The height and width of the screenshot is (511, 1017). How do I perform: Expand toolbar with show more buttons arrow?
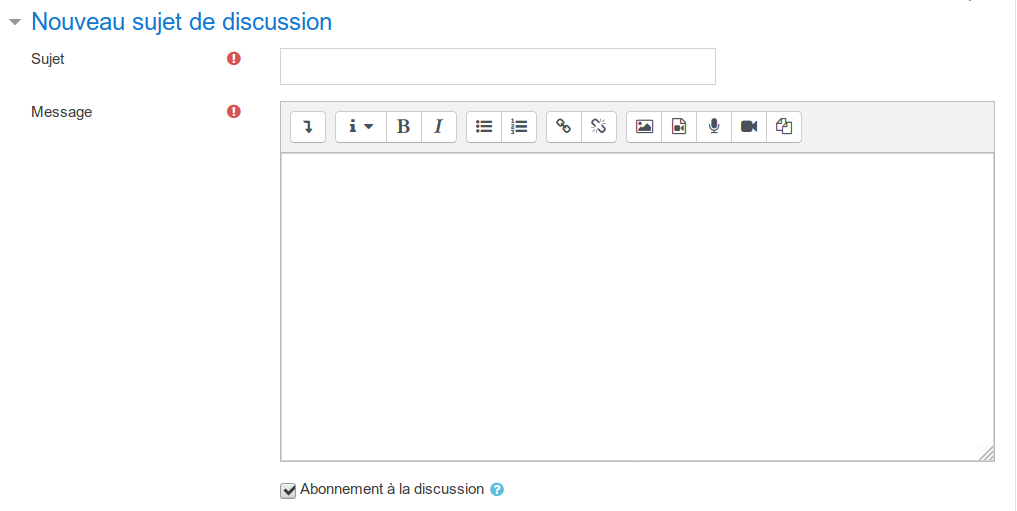[x=308, y=126]
